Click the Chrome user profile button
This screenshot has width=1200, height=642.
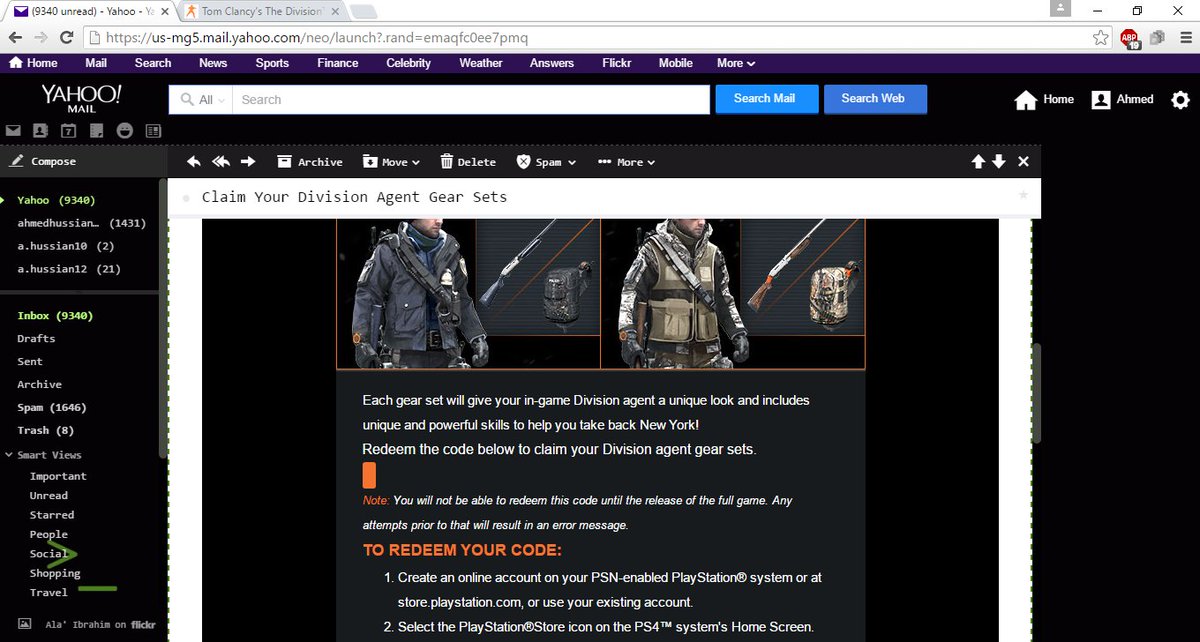(1060, 9)
